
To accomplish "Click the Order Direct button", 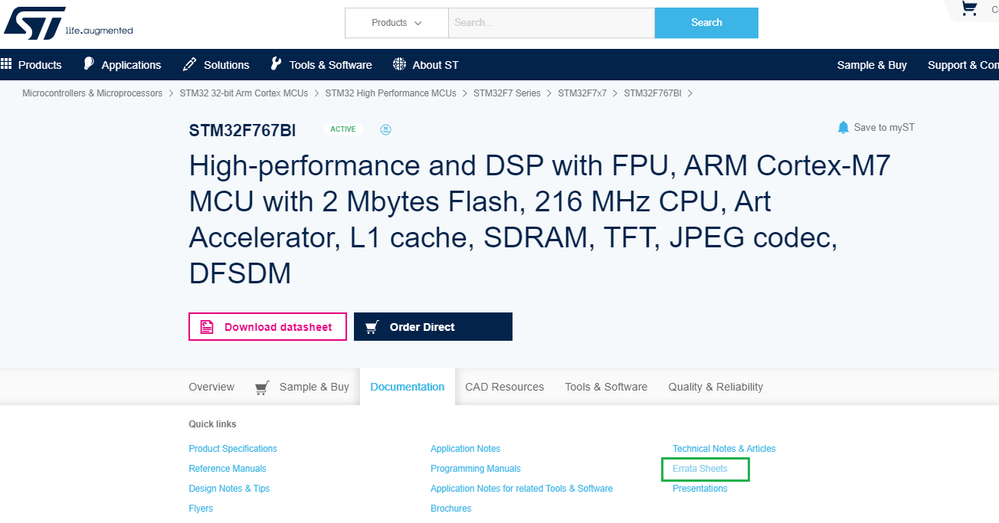I will click(433, 327).
